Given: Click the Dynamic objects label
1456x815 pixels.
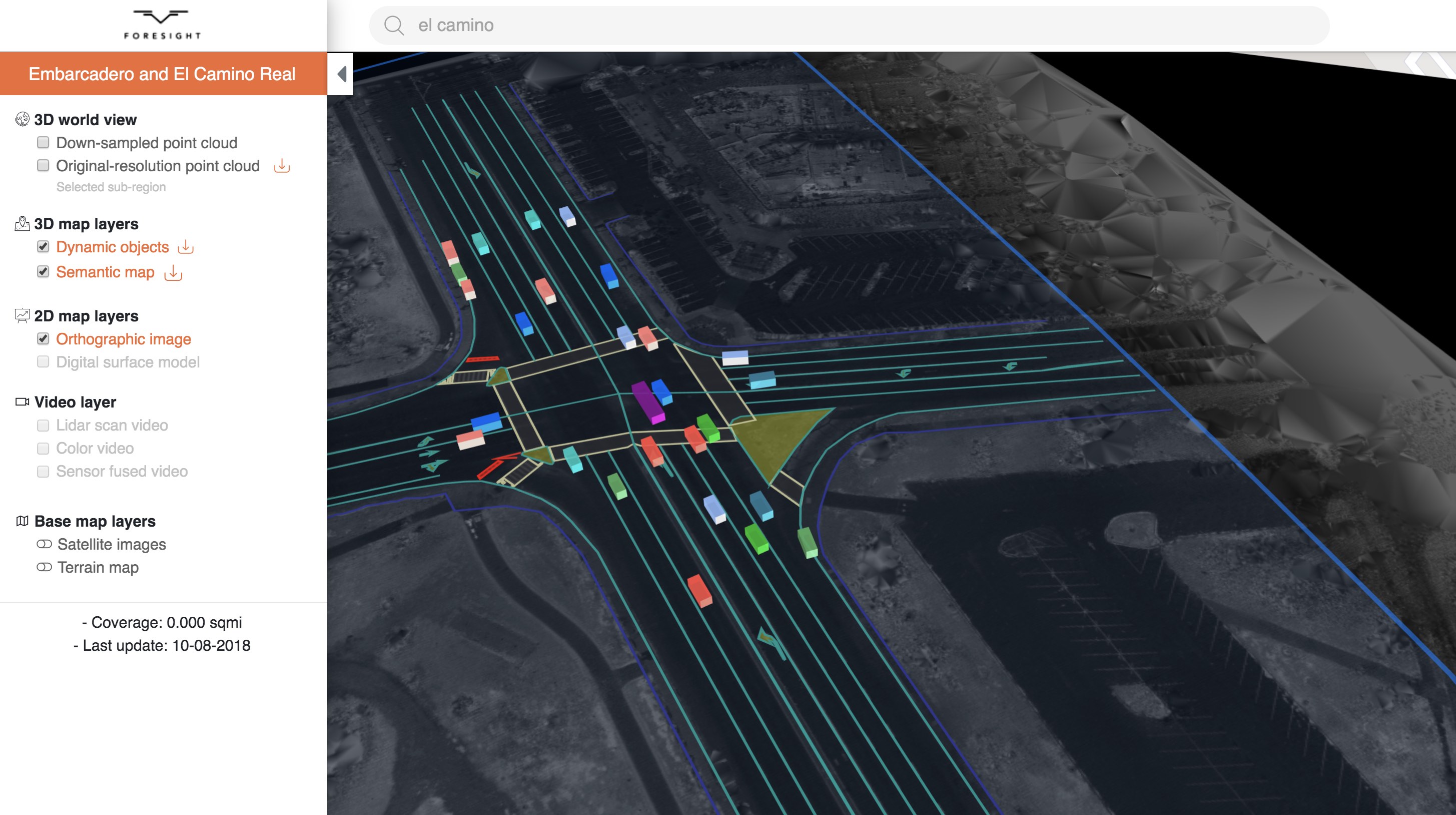Looking at the screenshot, I should coord(113,247).
